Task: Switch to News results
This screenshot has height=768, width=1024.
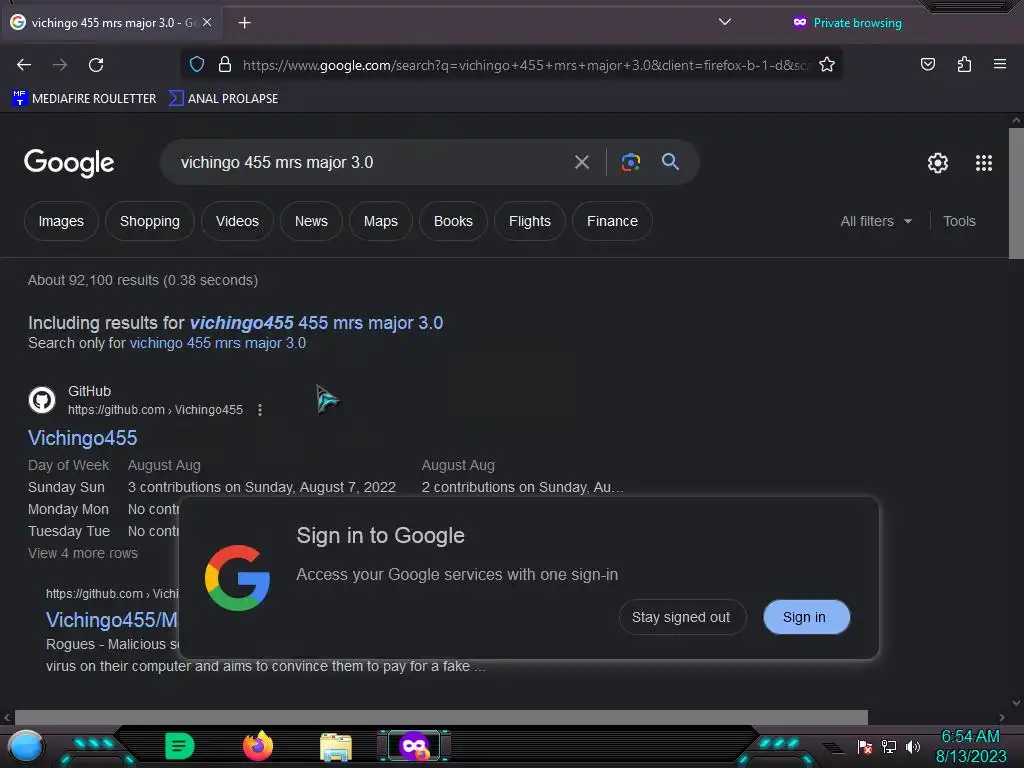Action: (311, 221)
